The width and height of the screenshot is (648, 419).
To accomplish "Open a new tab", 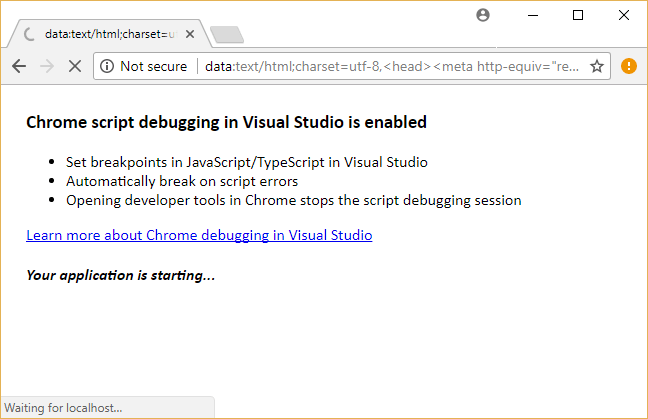I will (227, 35).
